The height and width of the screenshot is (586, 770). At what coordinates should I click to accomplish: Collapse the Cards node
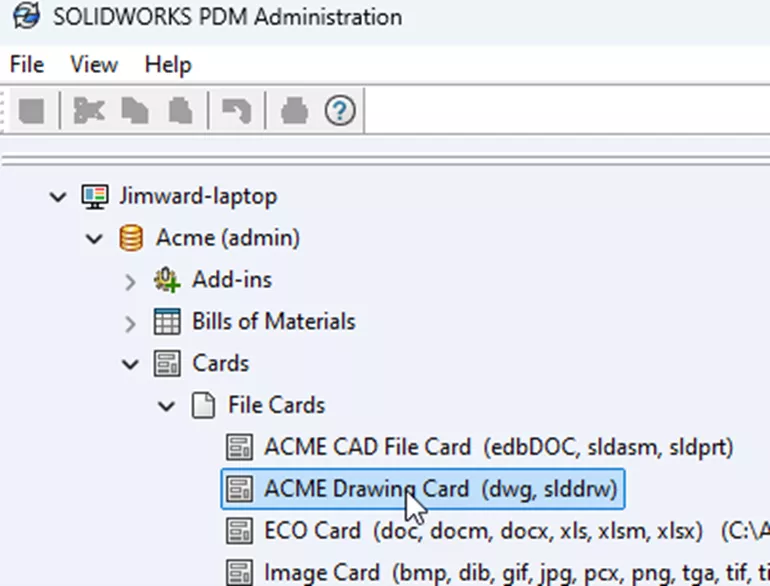pyautogui.click(x=130, y=364)
